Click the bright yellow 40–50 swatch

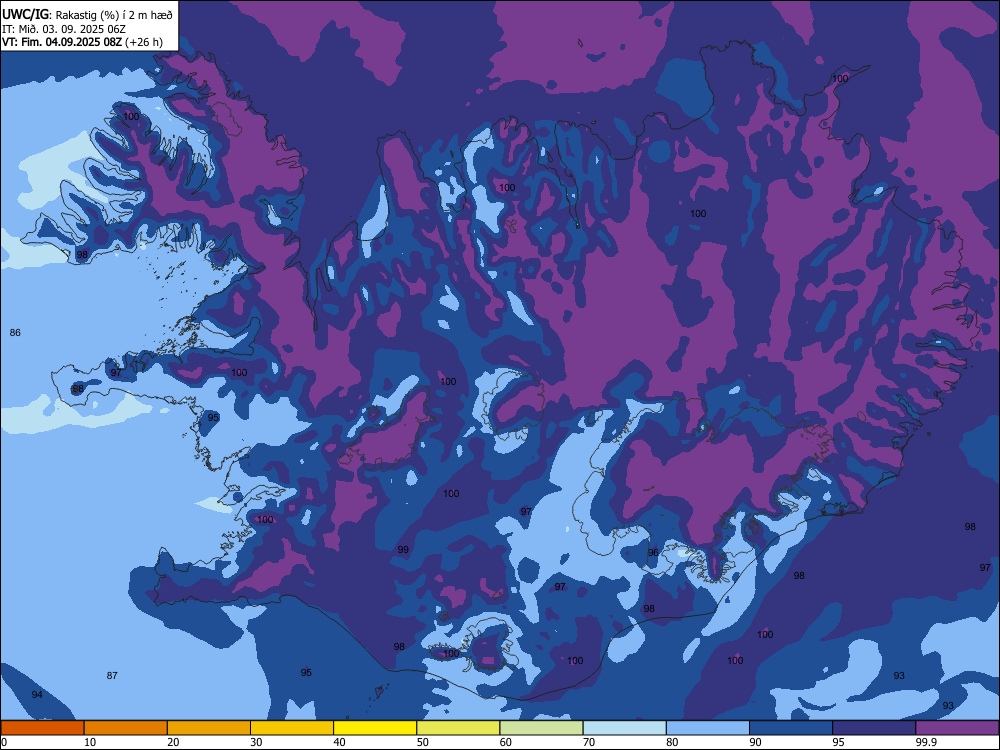pyautogui.click(x=375, y=728)
